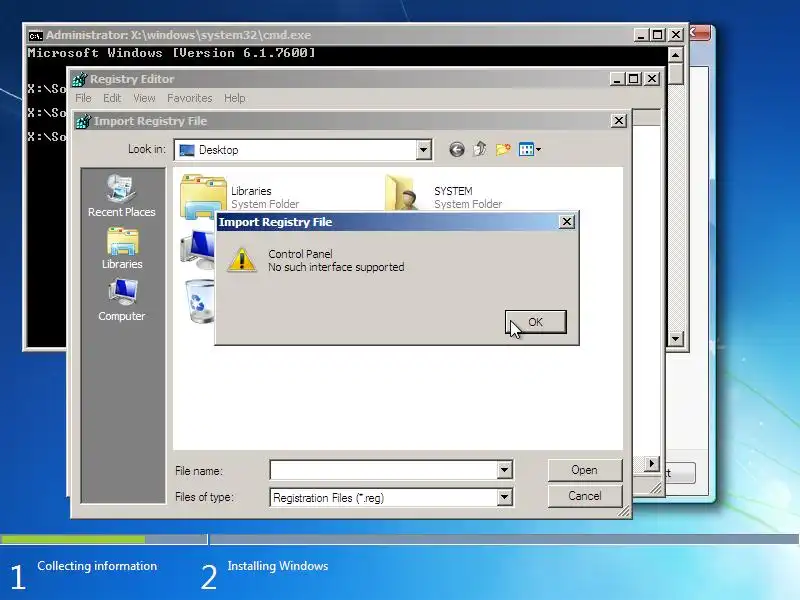
Task: Go up one folder level
Action: [x=480, y=149]
